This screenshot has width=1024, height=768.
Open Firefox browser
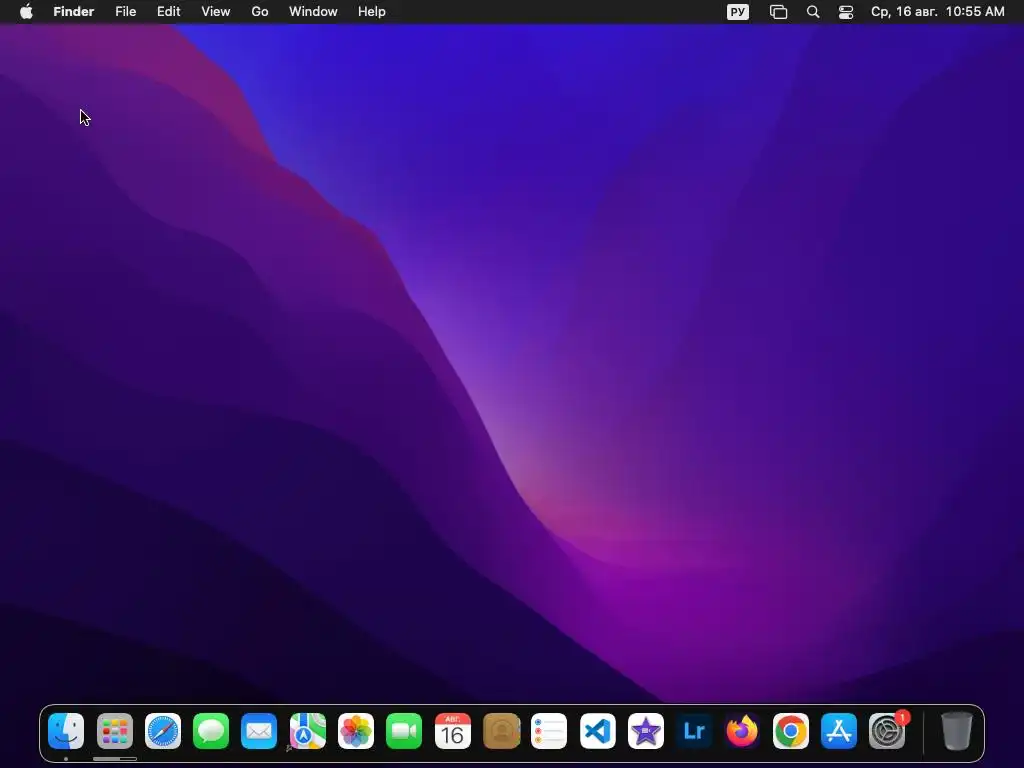743,731
